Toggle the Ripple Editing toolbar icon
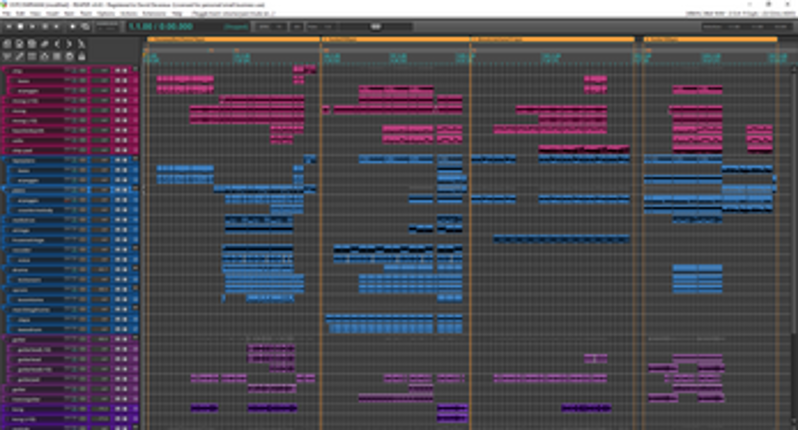The height and width of the screenshot is (430, 798). (x=32, y=56)
